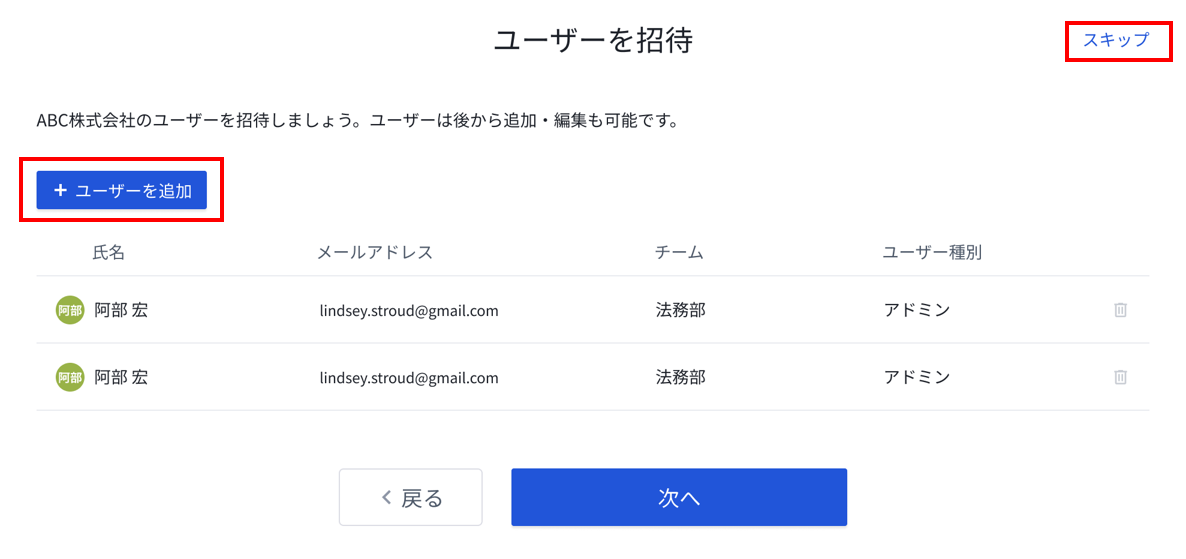Click the first row's lindsey.stroud@gmail.com email
1186x559 pixels.
(x=409, y=311)
